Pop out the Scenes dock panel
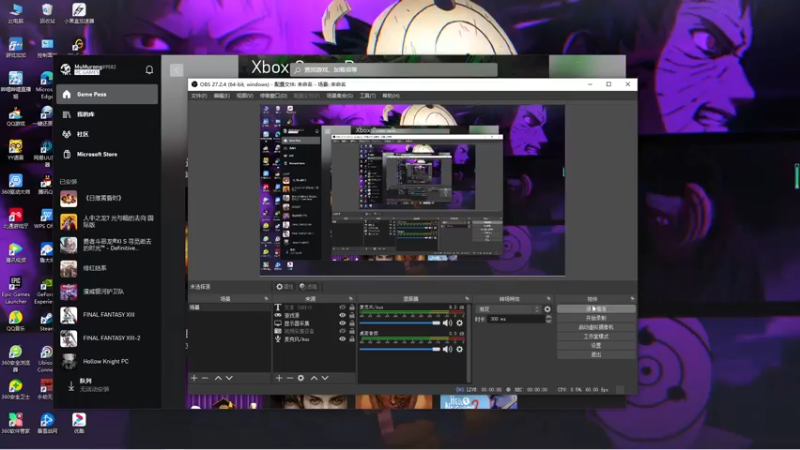The image size is (800, 450). click(x=266, y=298)
